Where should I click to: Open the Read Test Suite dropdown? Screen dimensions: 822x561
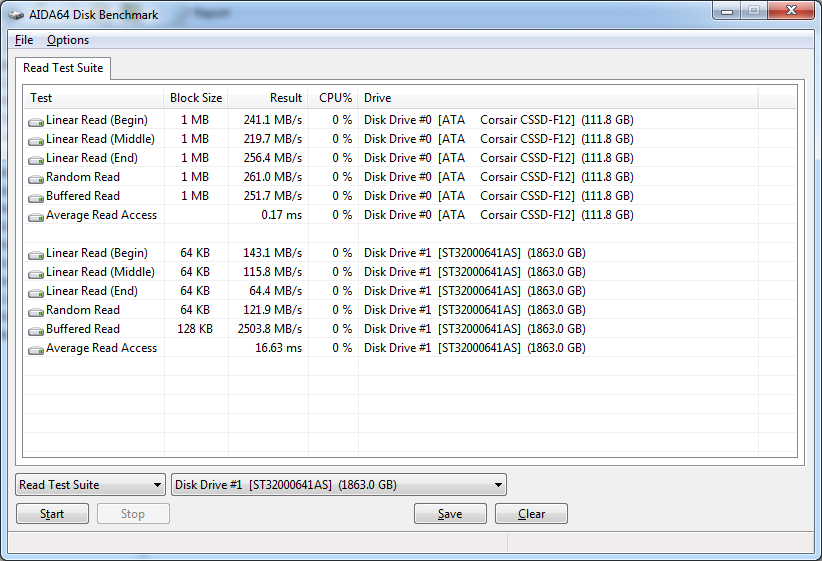(x=90, y=484)
